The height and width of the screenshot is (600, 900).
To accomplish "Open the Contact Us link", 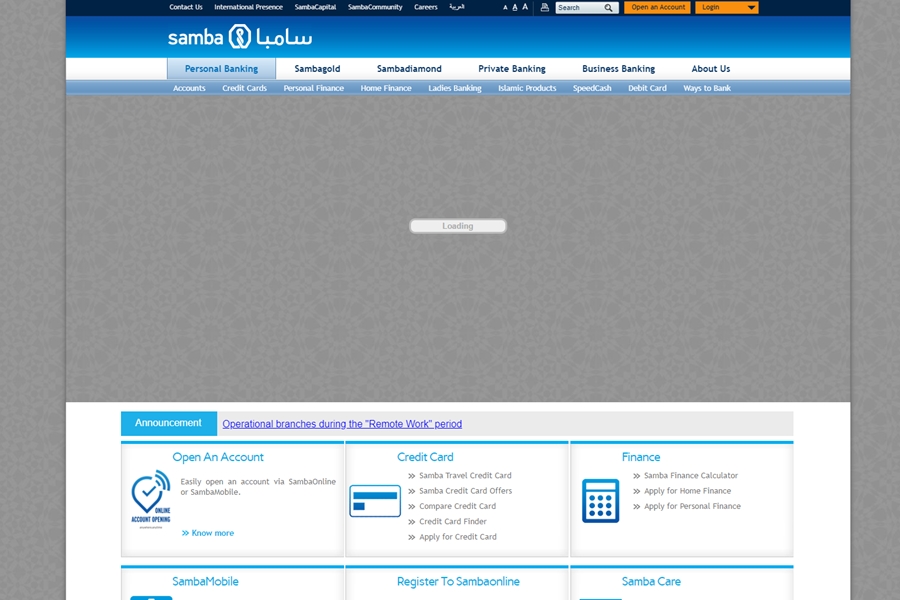I will pyautogui.click(x=186, y=7).
